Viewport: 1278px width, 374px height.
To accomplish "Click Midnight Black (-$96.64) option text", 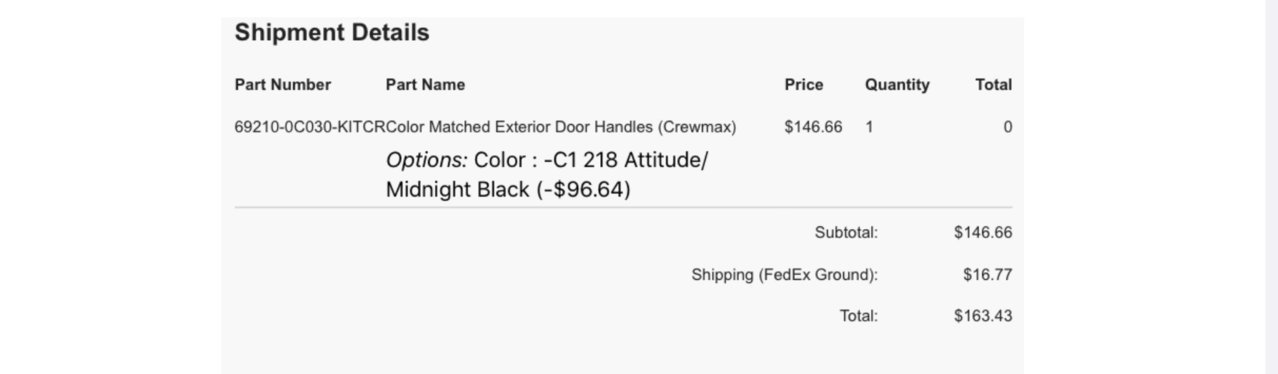I will [508, 189].
